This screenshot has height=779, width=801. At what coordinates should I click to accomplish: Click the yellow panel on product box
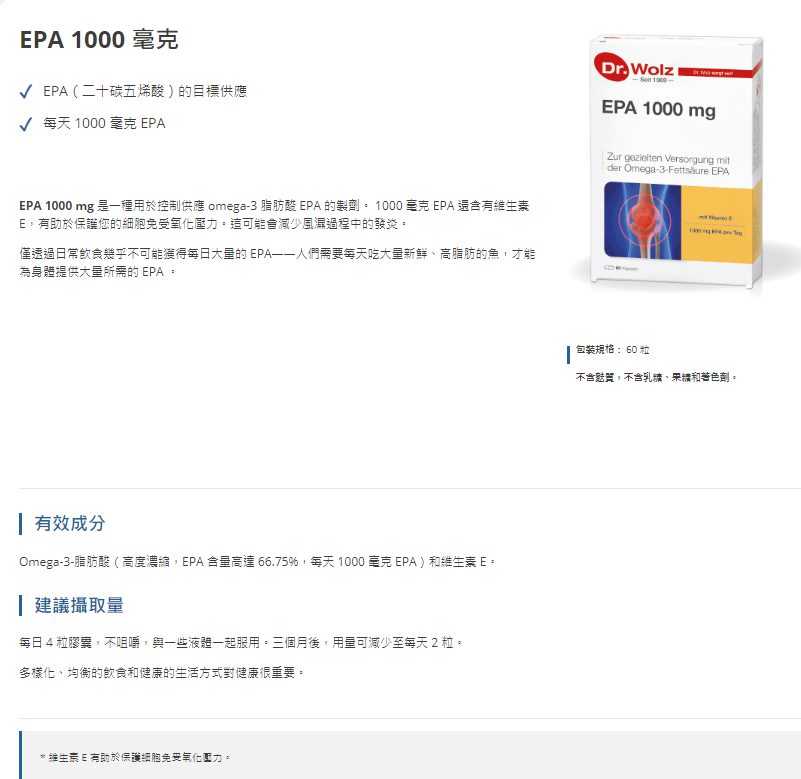[718, 225]
